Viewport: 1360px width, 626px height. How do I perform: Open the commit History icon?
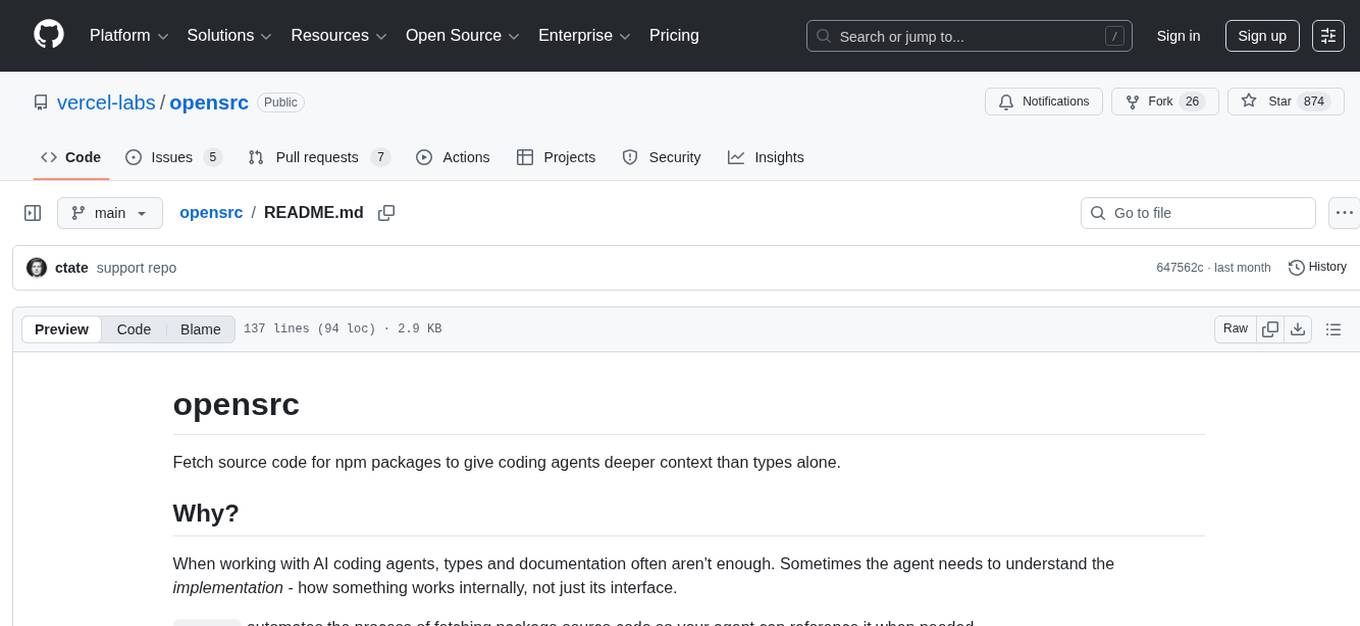click(1297, 267)
